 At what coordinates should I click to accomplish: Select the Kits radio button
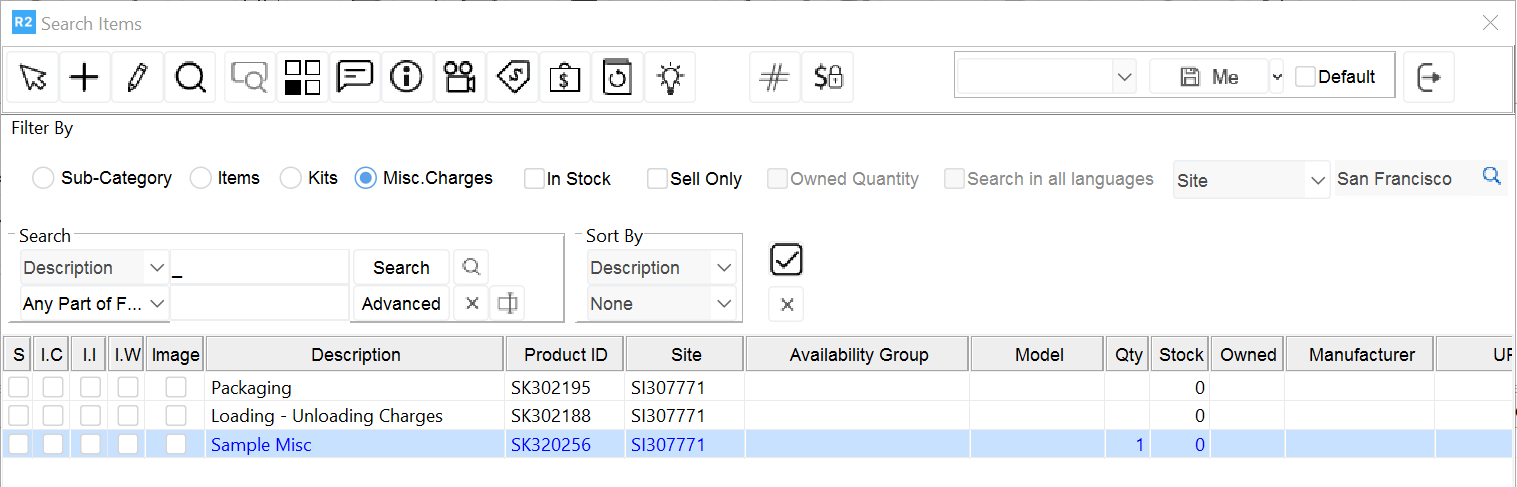(x=291, y=179)
